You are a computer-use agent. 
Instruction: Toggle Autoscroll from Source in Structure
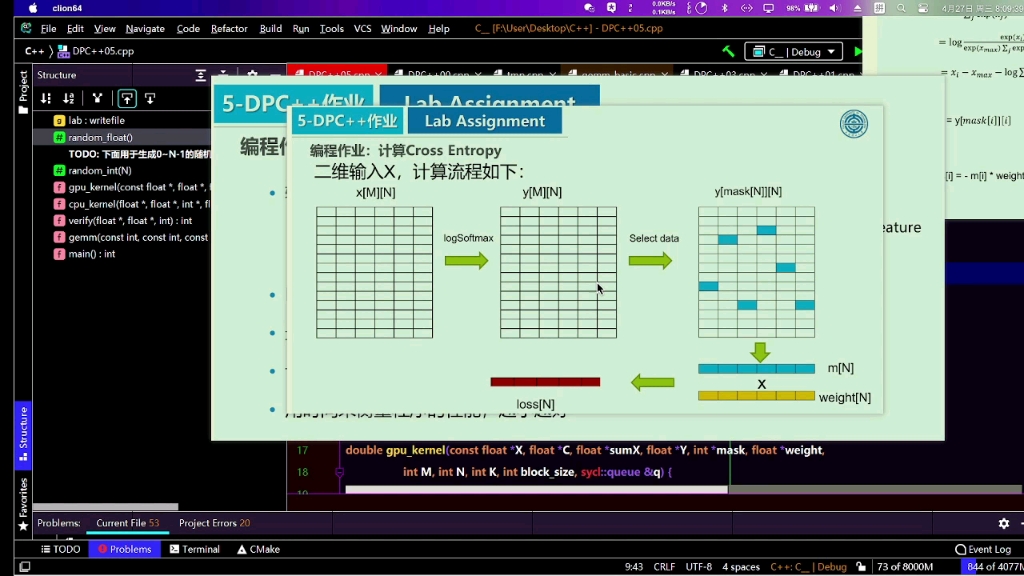coord(150,99)
